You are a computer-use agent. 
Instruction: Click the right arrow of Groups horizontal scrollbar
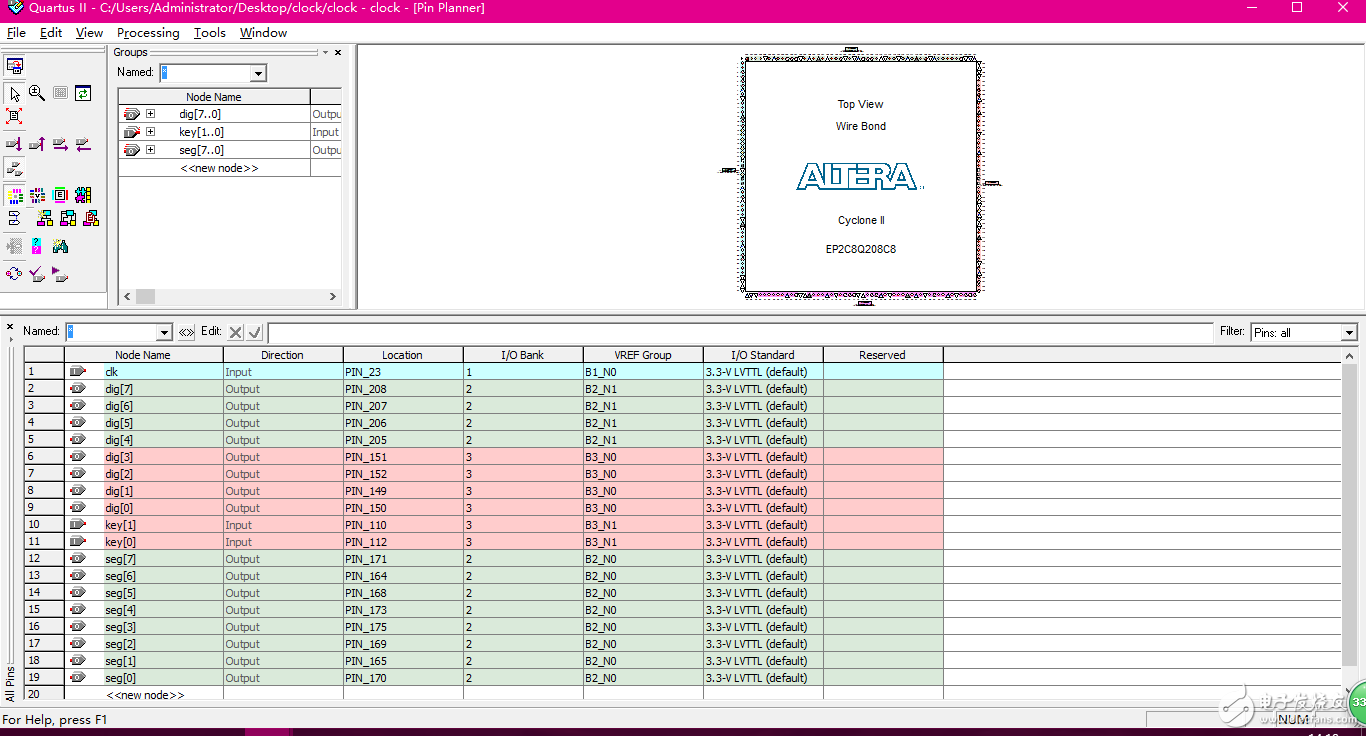(333, 297)
